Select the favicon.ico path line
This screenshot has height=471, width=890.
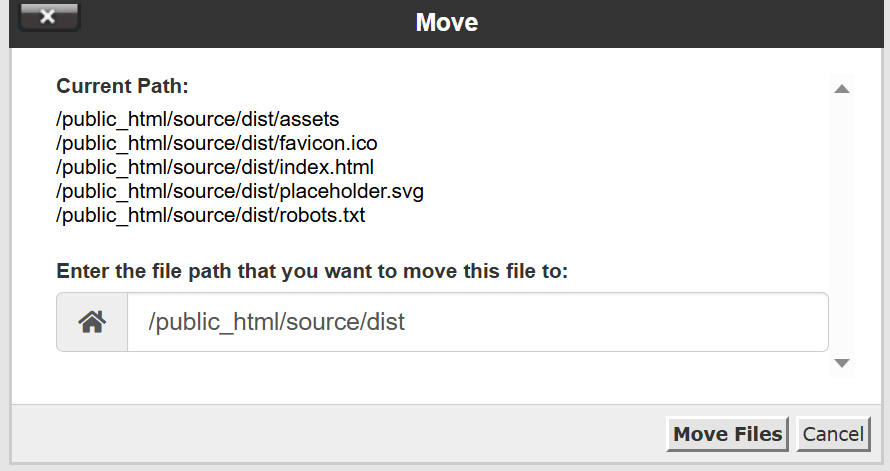tap(217, 143)
